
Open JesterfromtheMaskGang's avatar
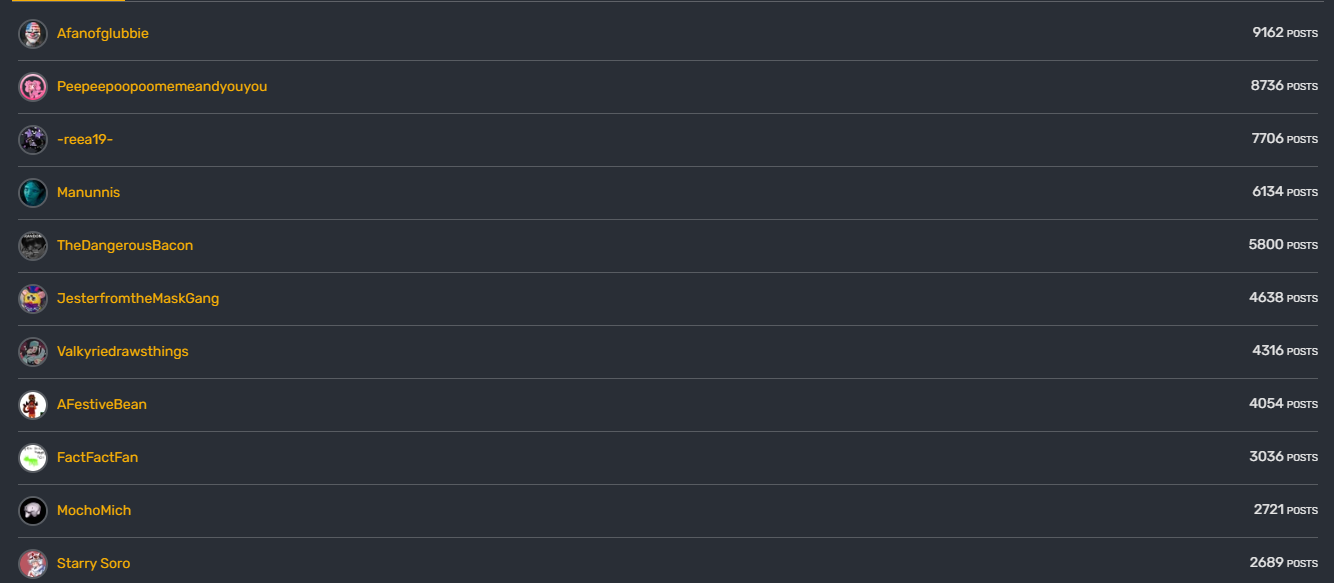click(33, 299)
